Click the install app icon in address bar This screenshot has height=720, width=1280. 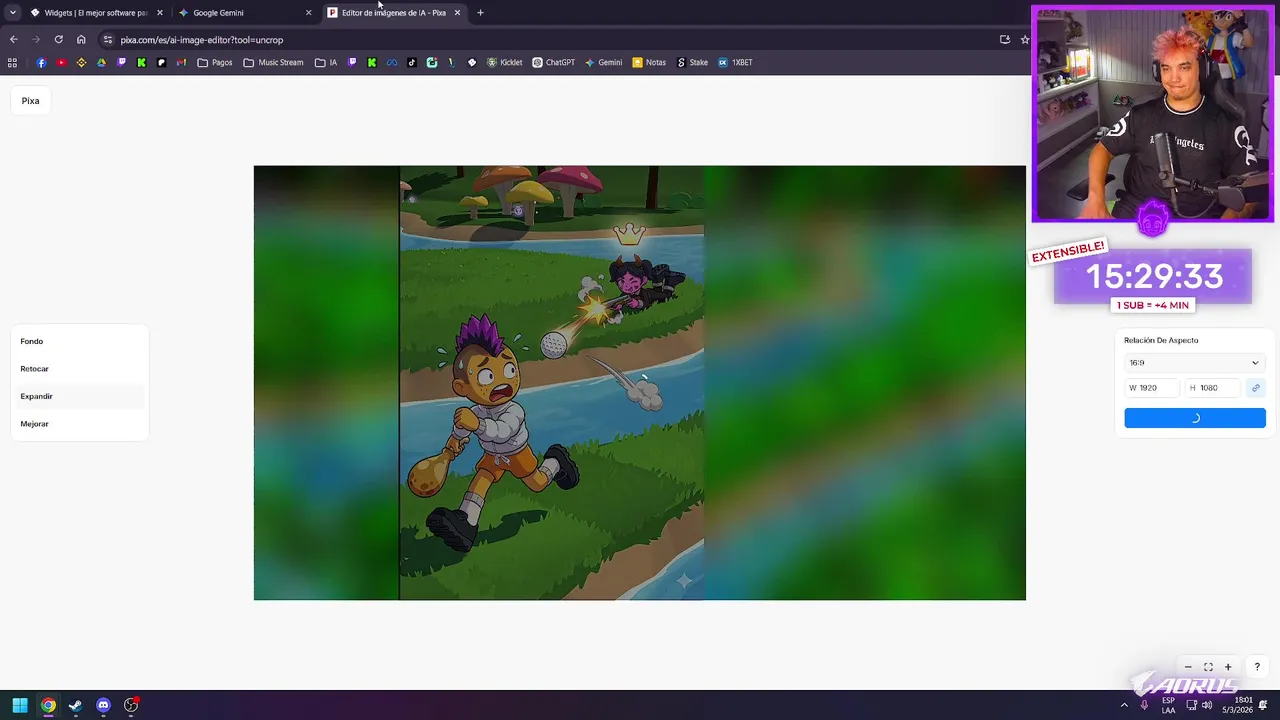tap(1005, 40)
